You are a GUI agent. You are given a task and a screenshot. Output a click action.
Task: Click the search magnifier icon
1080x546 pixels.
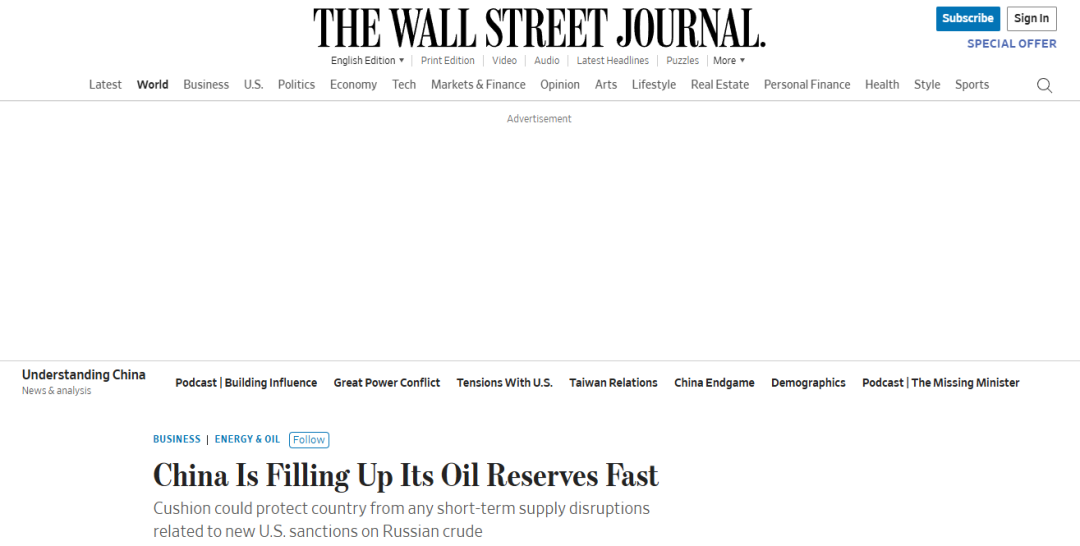(1044, 86)
